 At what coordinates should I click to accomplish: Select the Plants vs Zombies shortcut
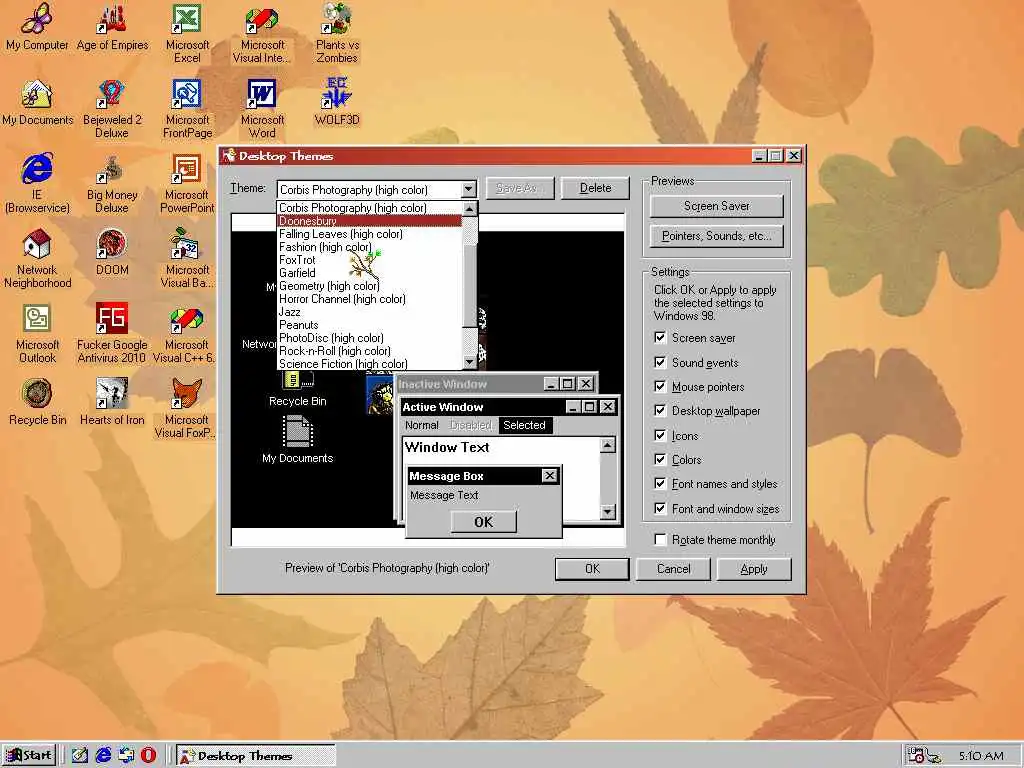(x=337, y=33)
